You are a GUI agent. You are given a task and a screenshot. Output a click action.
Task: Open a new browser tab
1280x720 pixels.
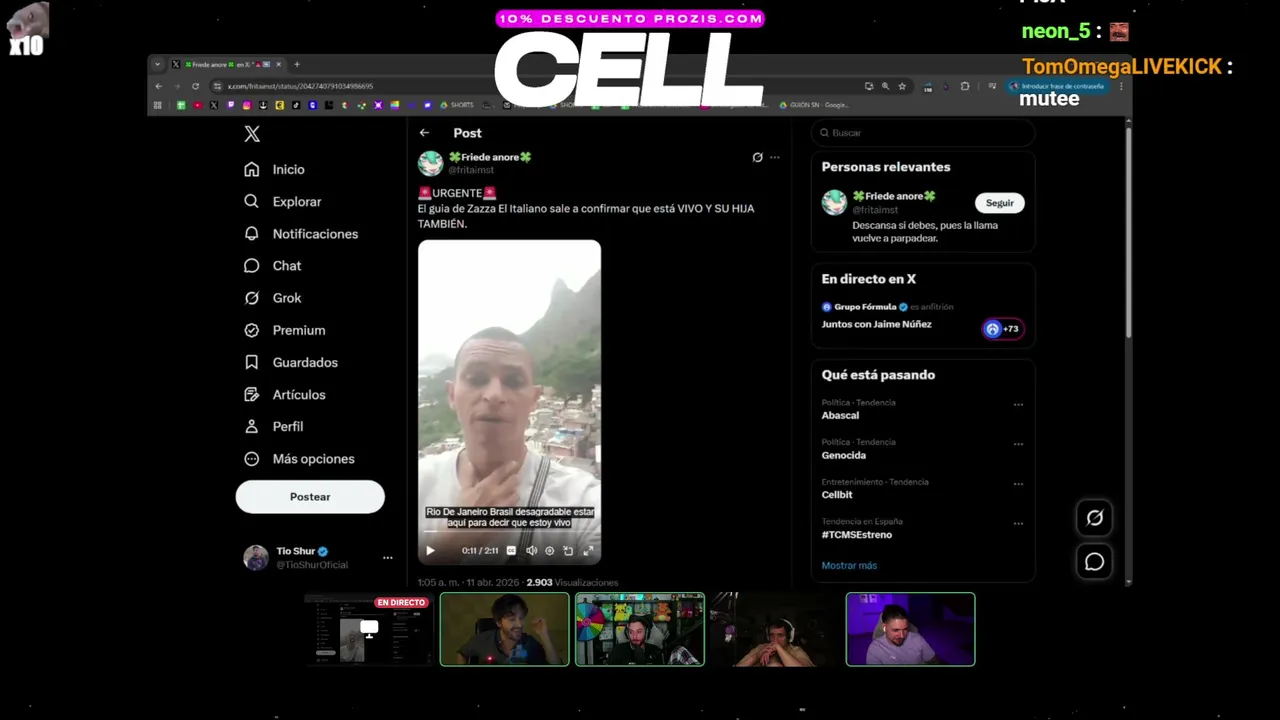[296, 64]
